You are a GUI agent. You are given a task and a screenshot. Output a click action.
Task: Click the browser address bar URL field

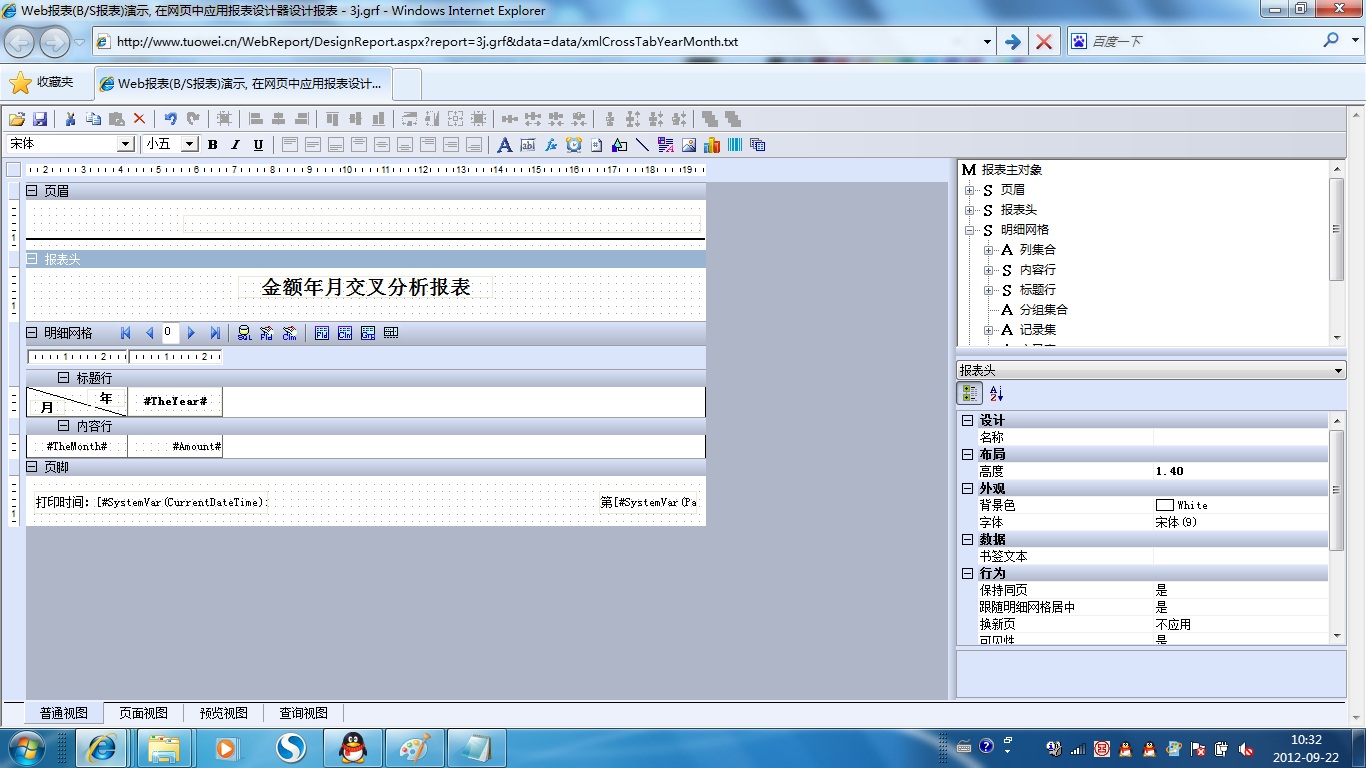540,42
